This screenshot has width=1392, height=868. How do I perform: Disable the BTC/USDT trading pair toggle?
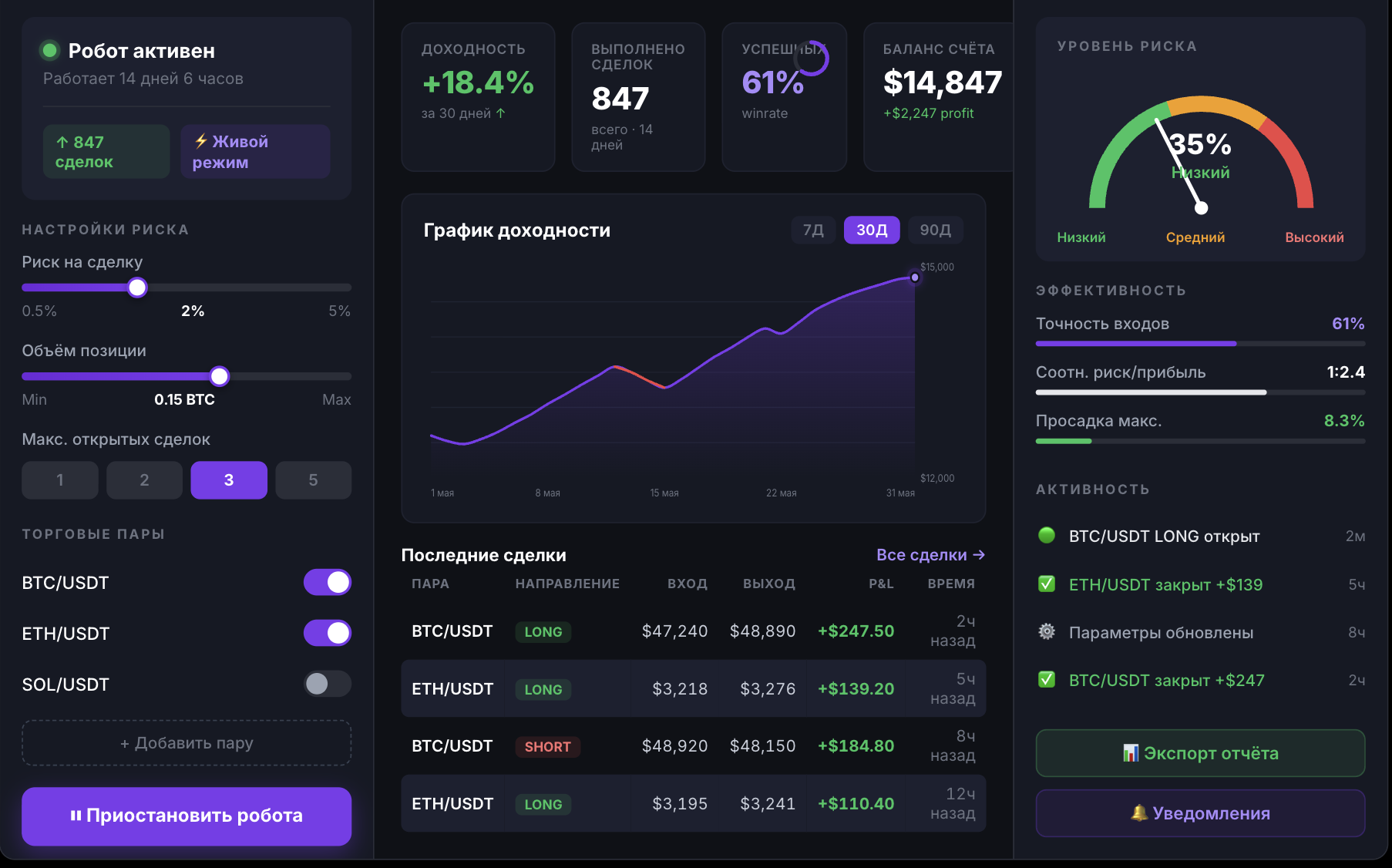pyautogui.click(x=327, y=583)
